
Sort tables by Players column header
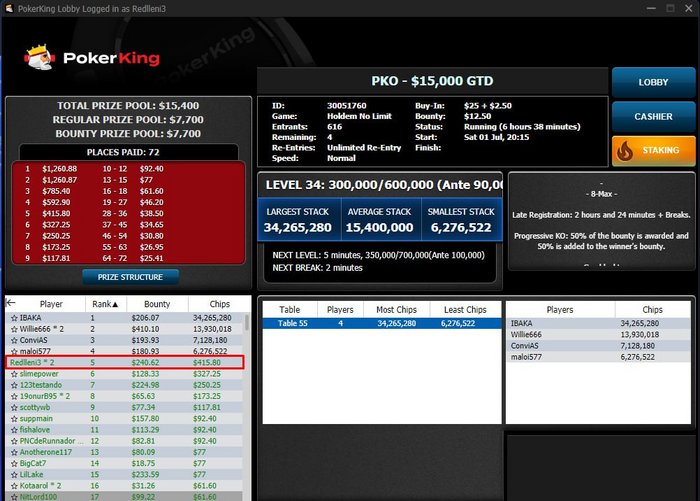[x=340, y=310]
